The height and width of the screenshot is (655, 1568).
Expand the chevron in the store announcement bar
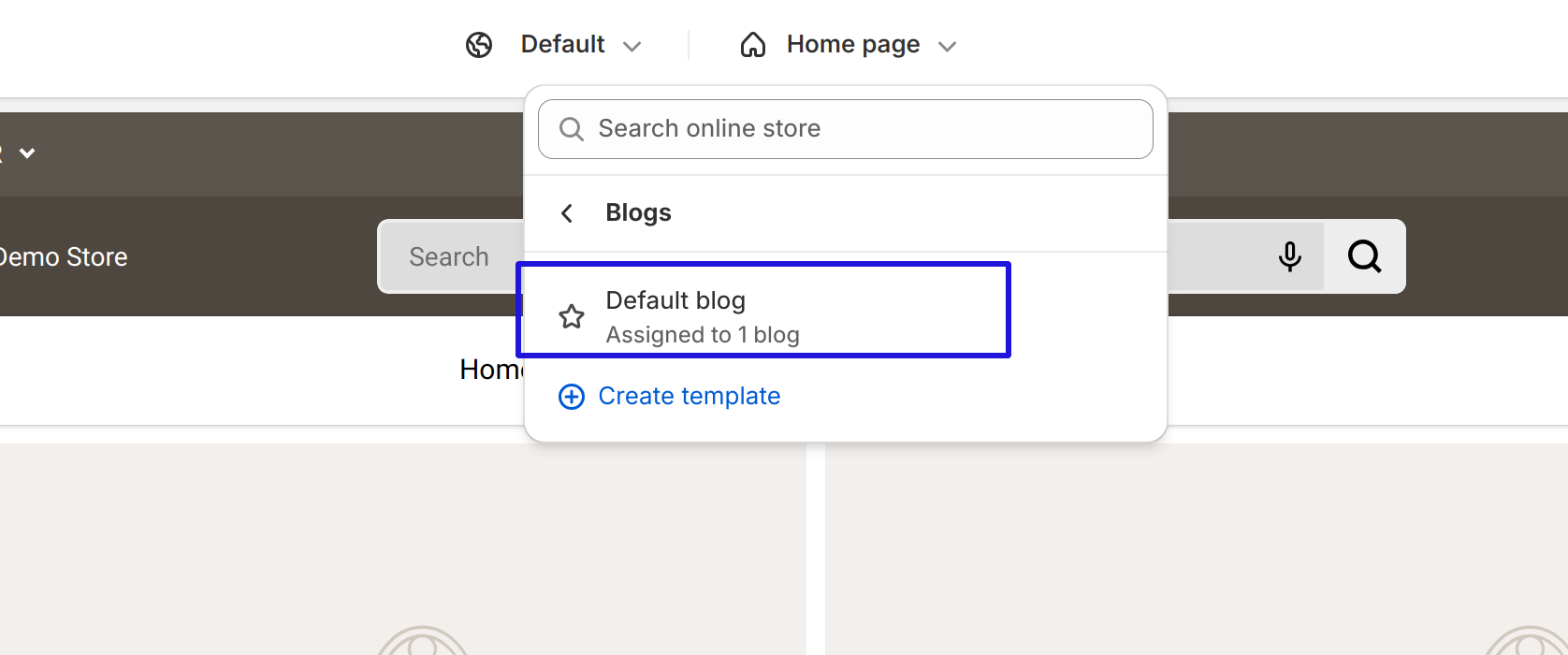click(x=27, y=153)
